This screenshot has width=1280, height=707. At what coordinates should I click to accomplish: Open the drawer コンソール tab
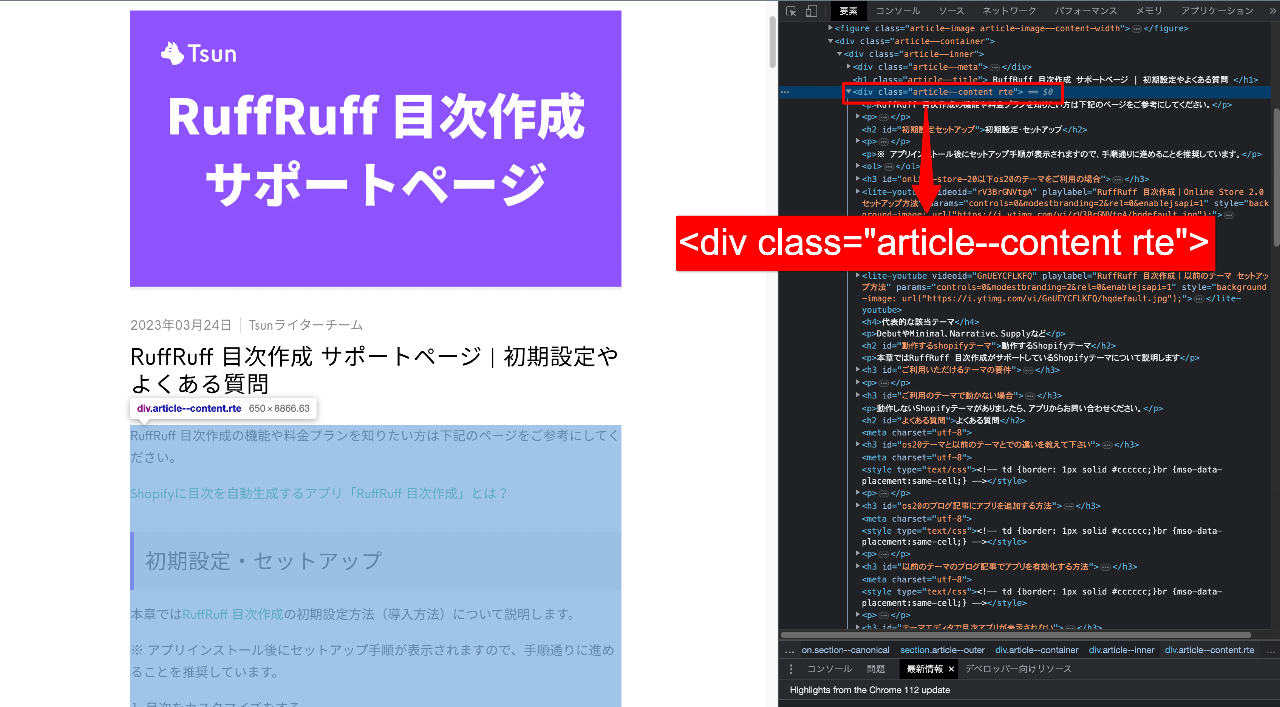point(829,669)
